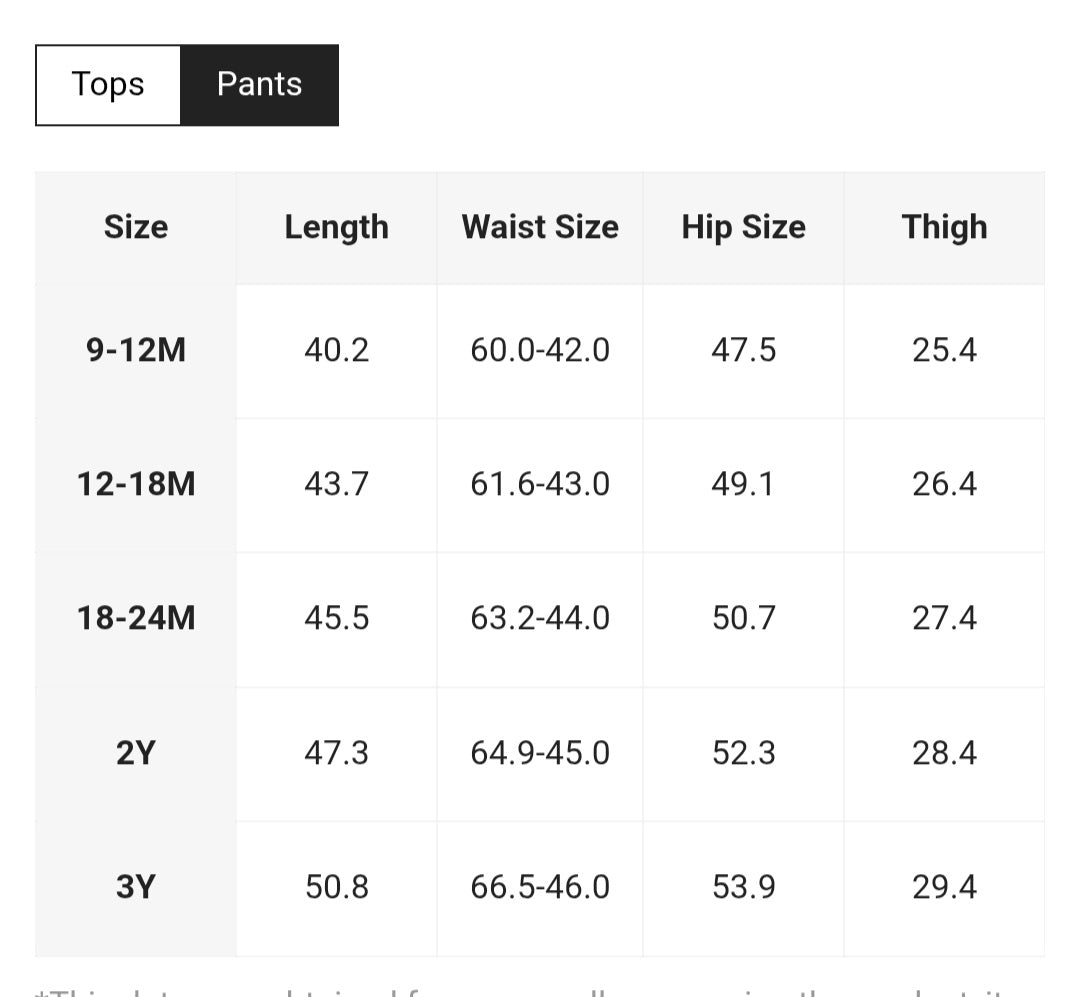Viewport: 1080px width, 997px height.
Task: Click the Hip Size column header
Action: [743, 227]
